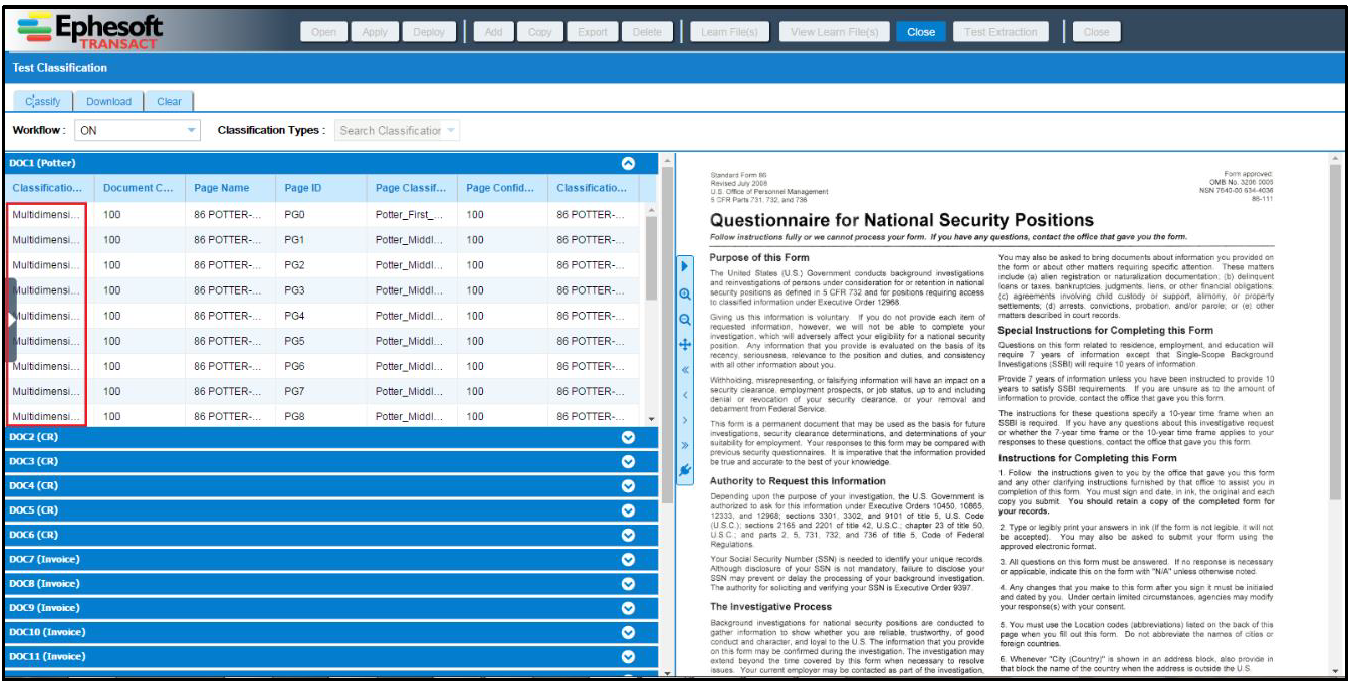Click the Apply toolbar button
The width and height of the screenshot is (1351, 684).
tap(375, 32)
